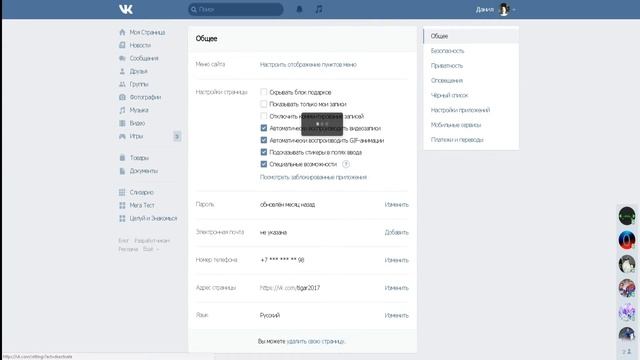640x360 pixels.
Task: Click the user avatar in header
Action: click(x=504, y=9)
